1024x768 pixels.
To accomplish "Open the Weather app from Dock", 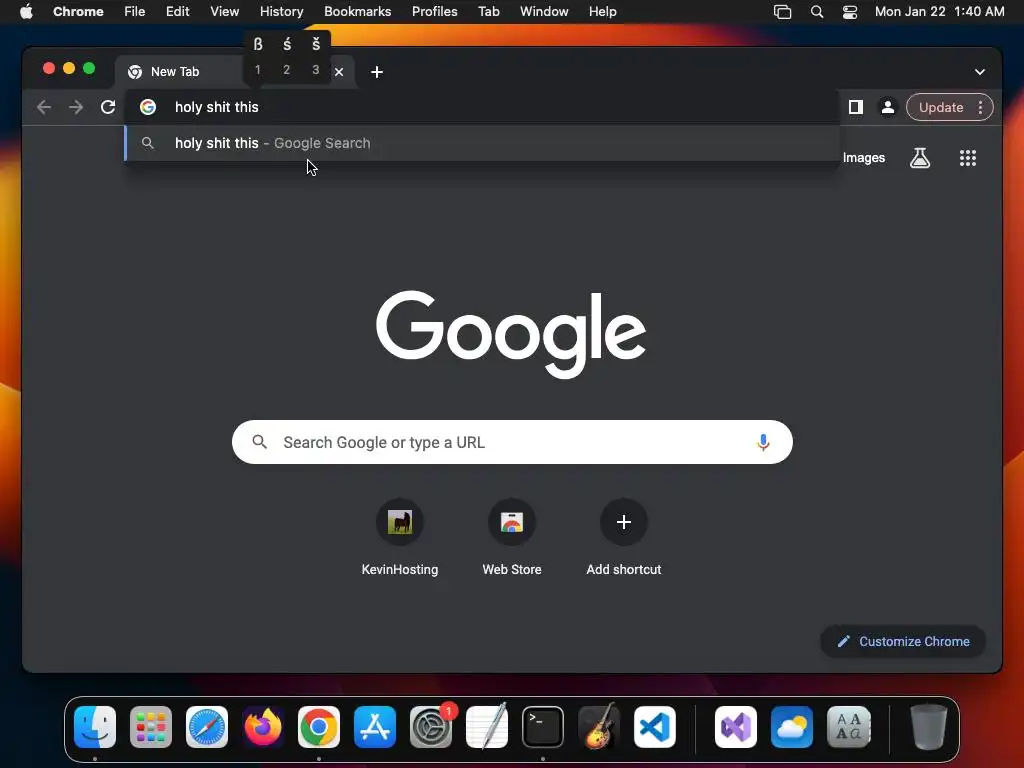I will coord(792,727).
